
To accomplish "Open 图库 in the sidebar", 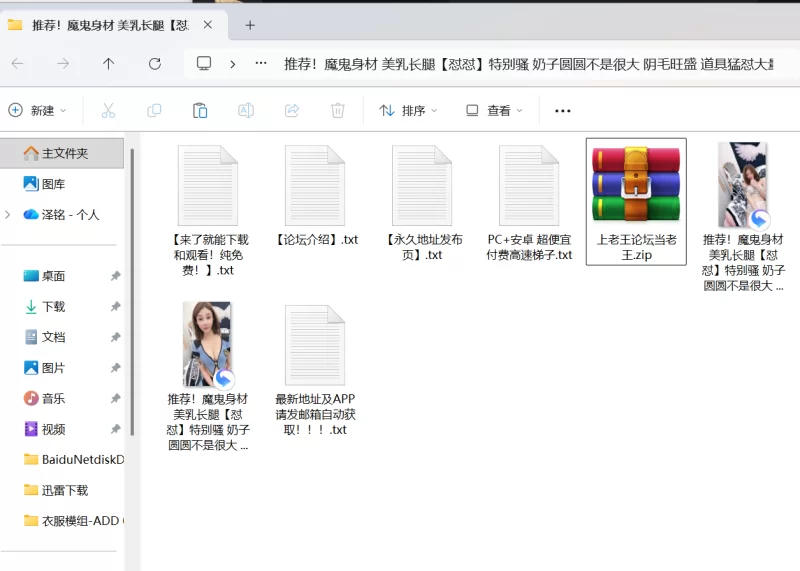I will click(x=53, y=184).
